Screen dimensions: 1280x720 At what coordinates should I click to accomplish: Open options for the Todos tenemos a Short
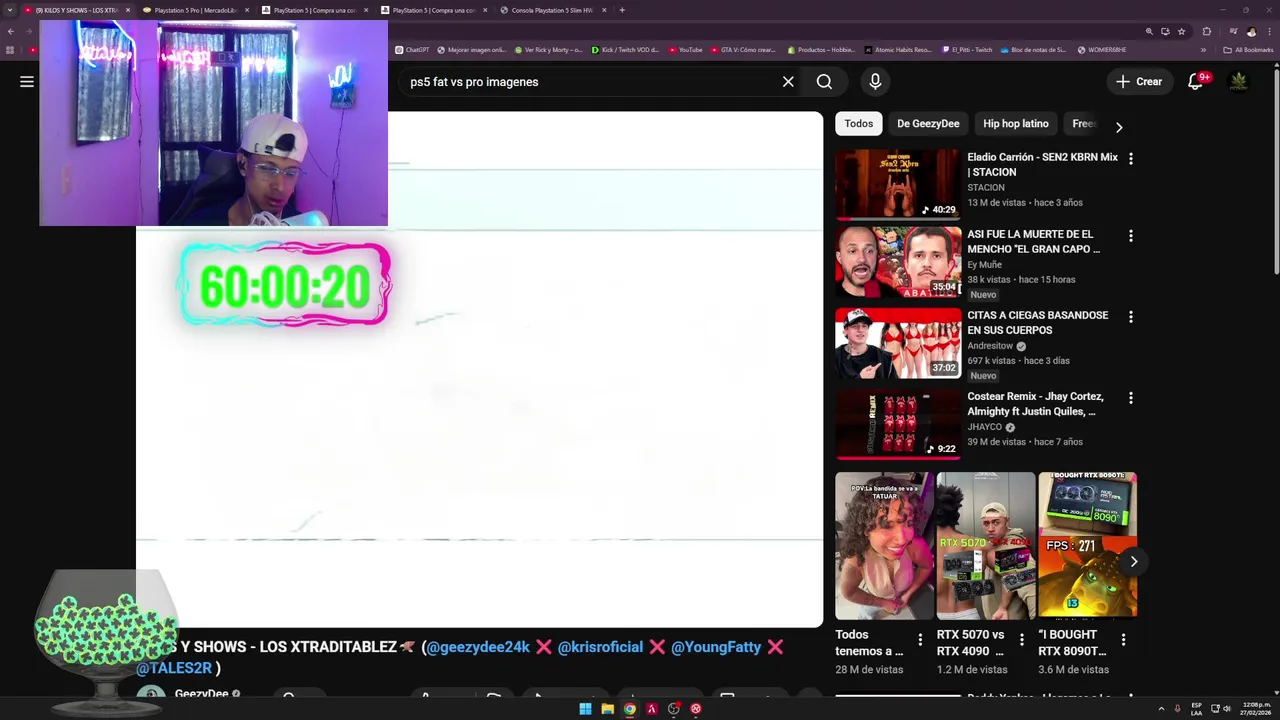pos(920,639)
